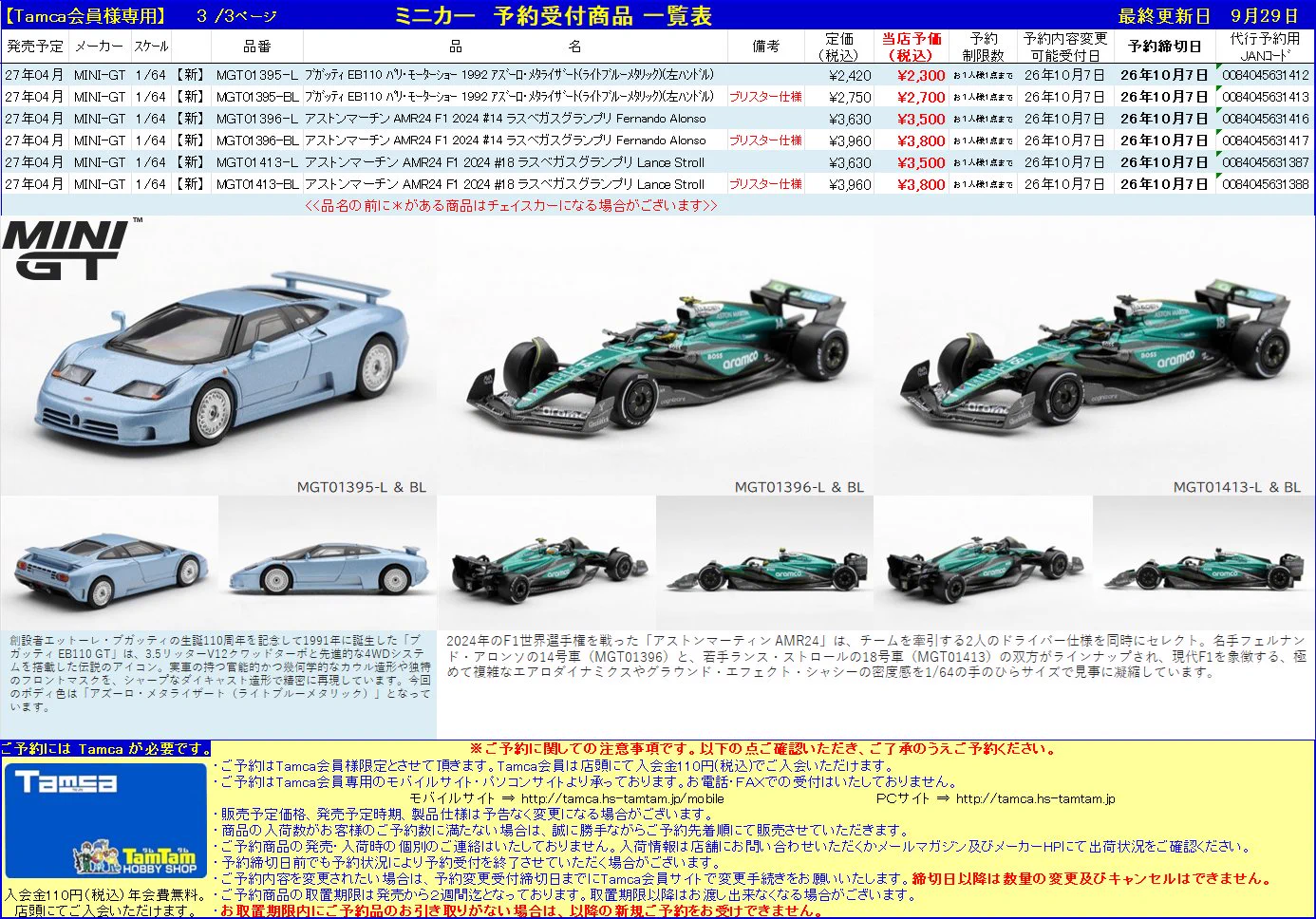
Task: Select product number MGT01395-L cell
Action: click(x=256, y=75)
